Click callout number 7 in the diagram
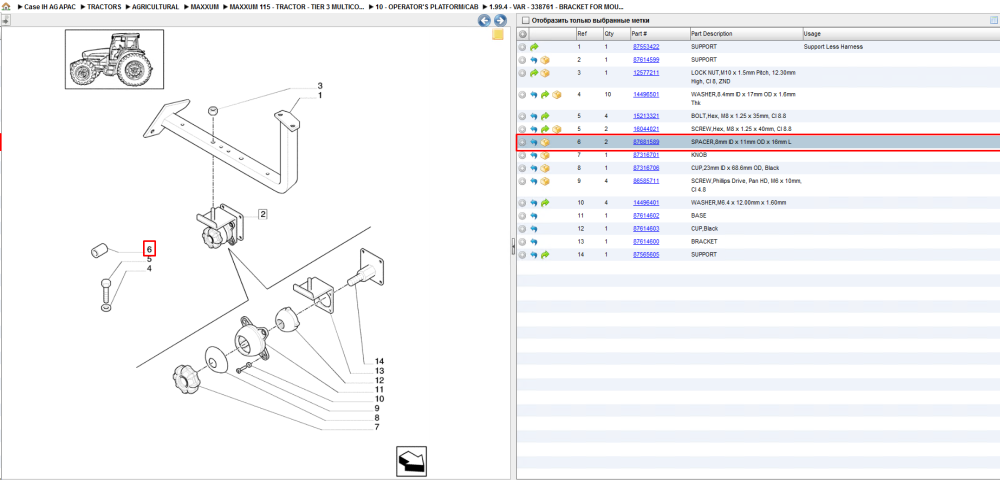This screenshot has width=1000, height=480. (377, 427)
